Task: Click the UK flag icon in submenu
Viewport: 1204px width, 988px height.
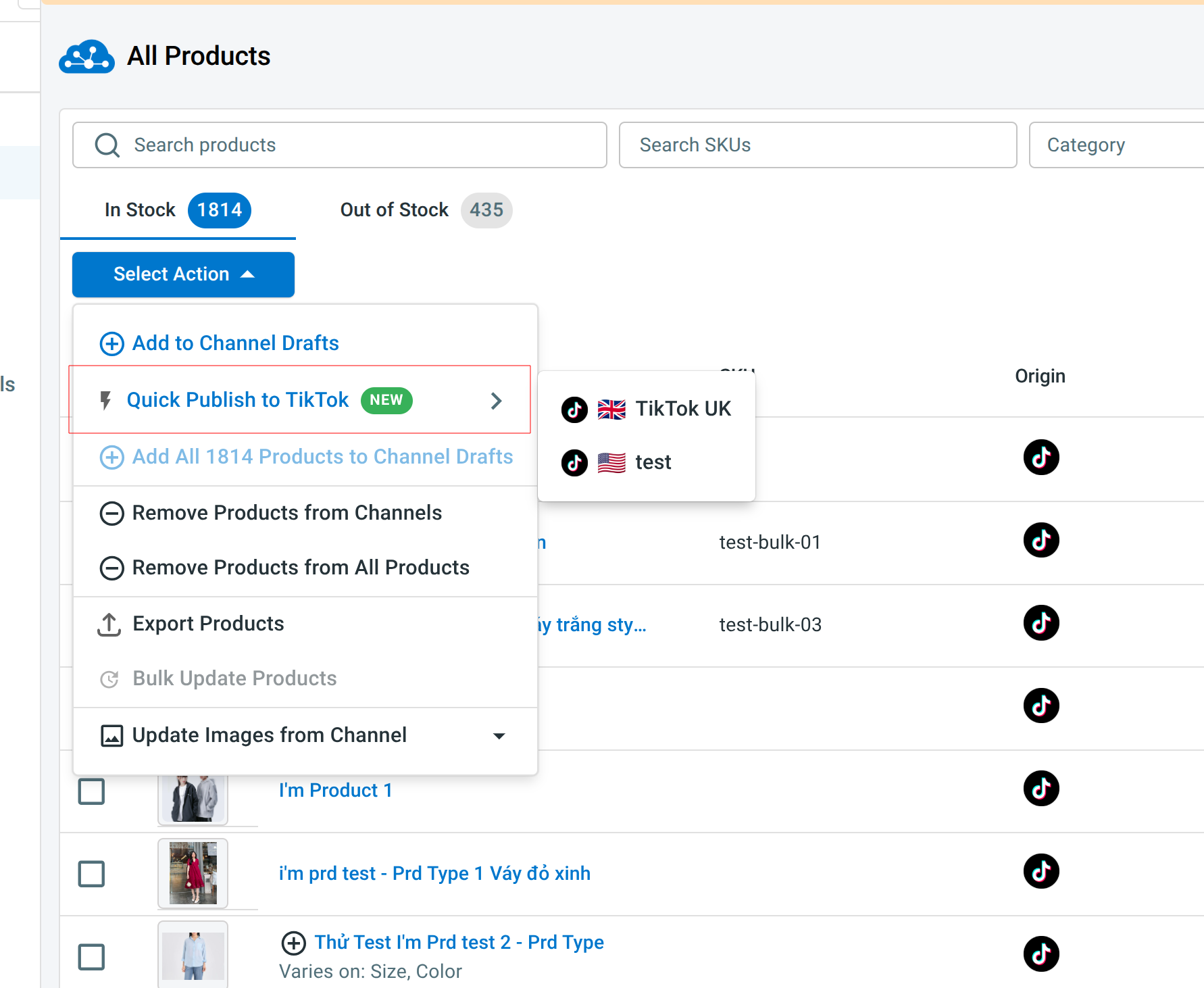Action: pos(611,410)
